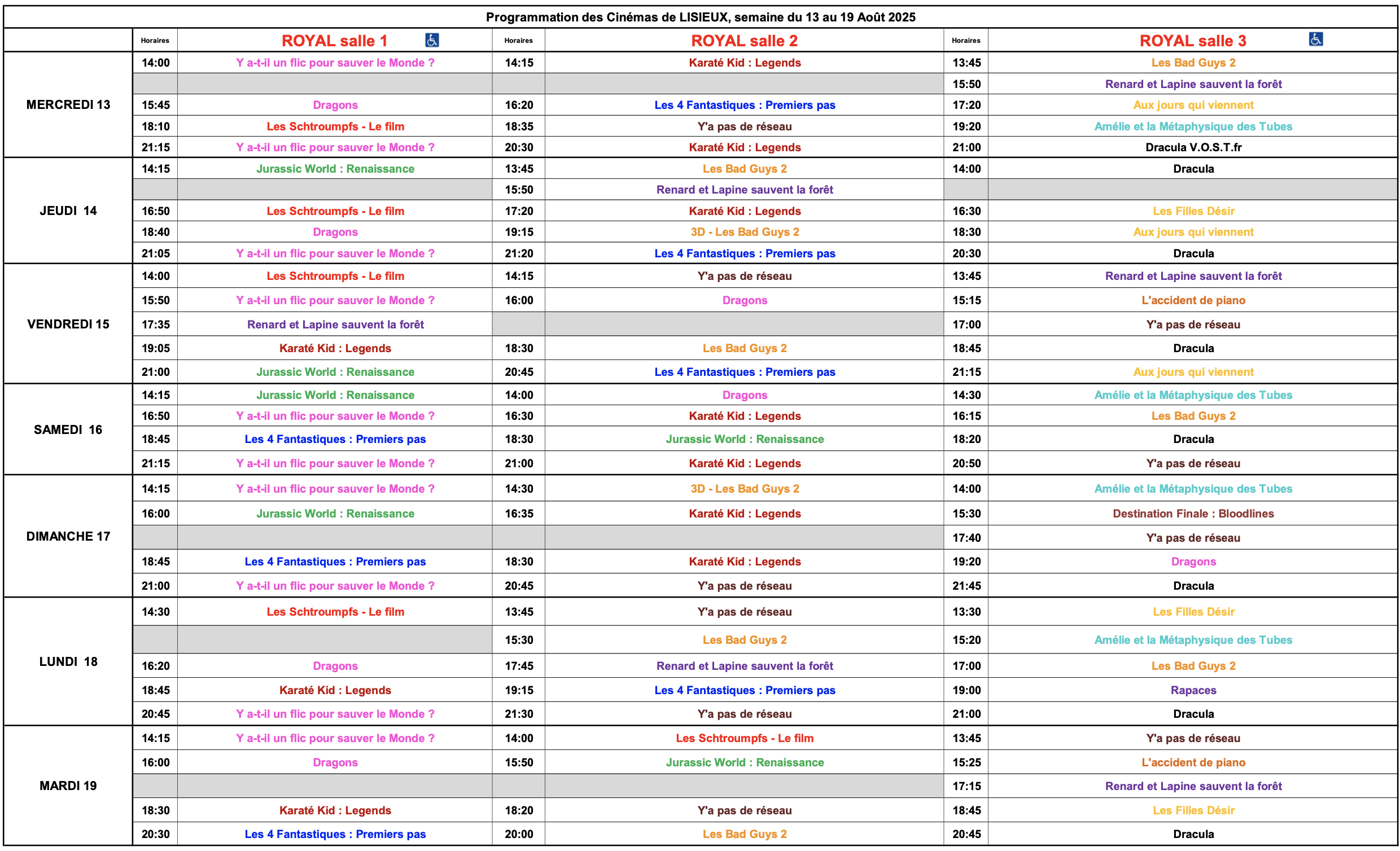Click 'Dragons' in salle 3 on Dimanche 19:20

1193,562
